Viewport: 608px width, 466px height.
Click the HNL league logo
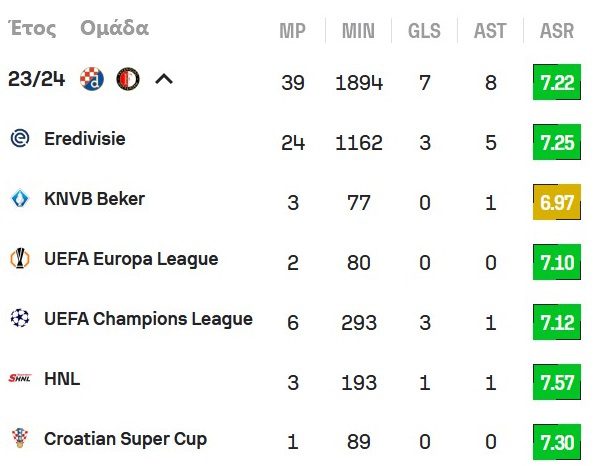click(x=19, y=379)
